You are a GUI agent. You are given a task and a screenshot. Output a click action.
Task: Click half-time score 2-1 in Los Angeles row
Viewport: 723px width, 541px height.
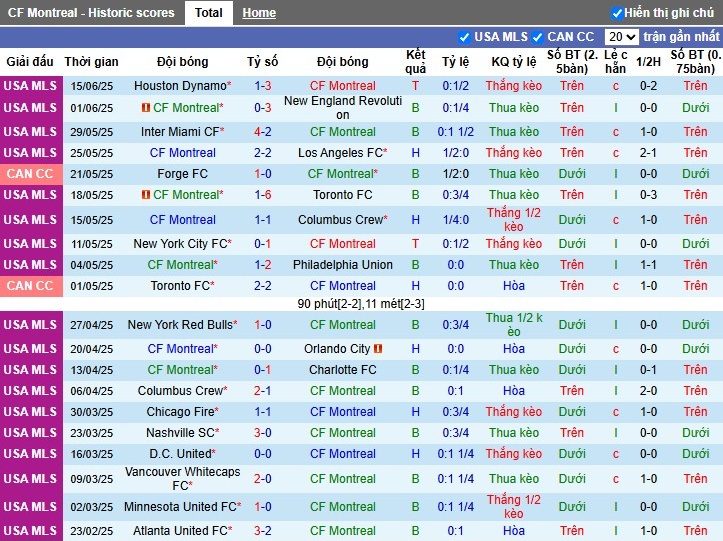648,153
